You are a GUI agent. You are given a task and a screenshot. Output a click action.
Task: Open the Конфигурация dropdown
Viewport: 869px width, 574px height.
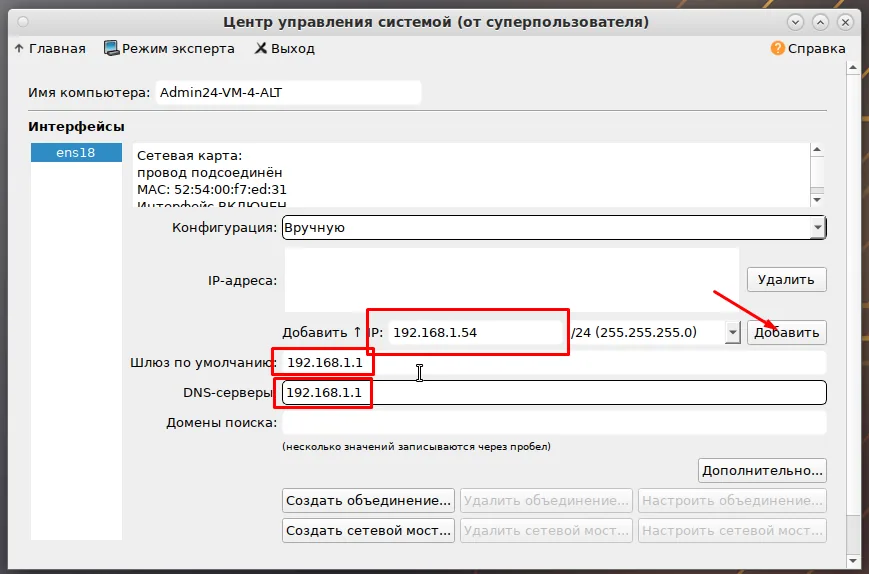click(554, 228)
